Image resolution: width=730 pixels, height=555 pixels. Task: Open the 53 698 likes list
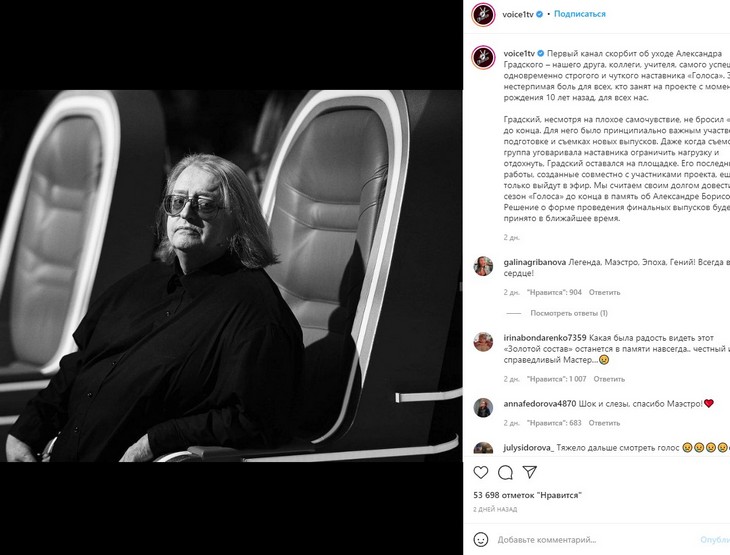tap(527, 495)
